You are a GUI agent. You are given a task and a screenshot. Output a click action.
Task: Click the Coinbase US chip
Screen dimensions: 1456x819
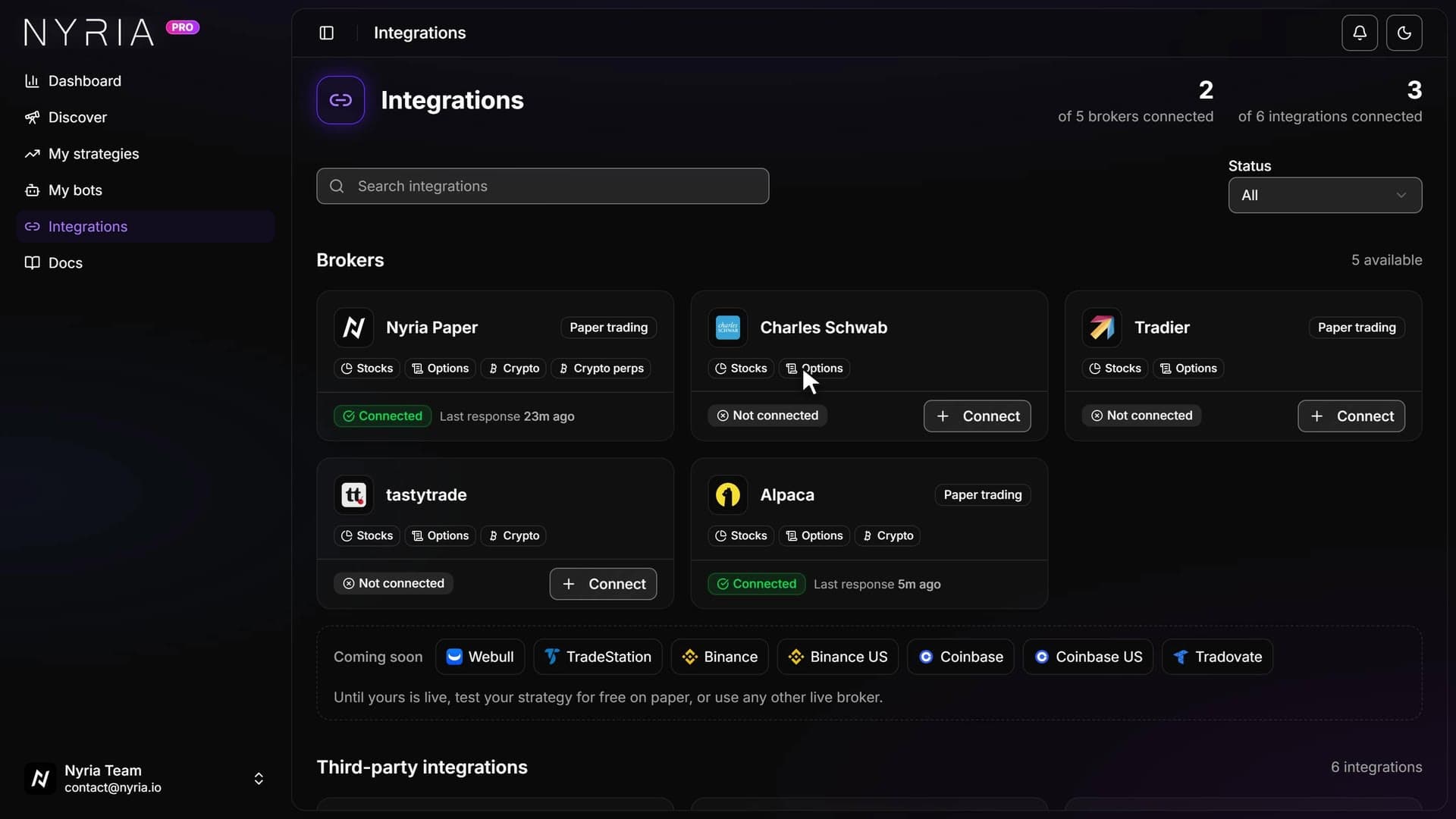pos(1088,657)
